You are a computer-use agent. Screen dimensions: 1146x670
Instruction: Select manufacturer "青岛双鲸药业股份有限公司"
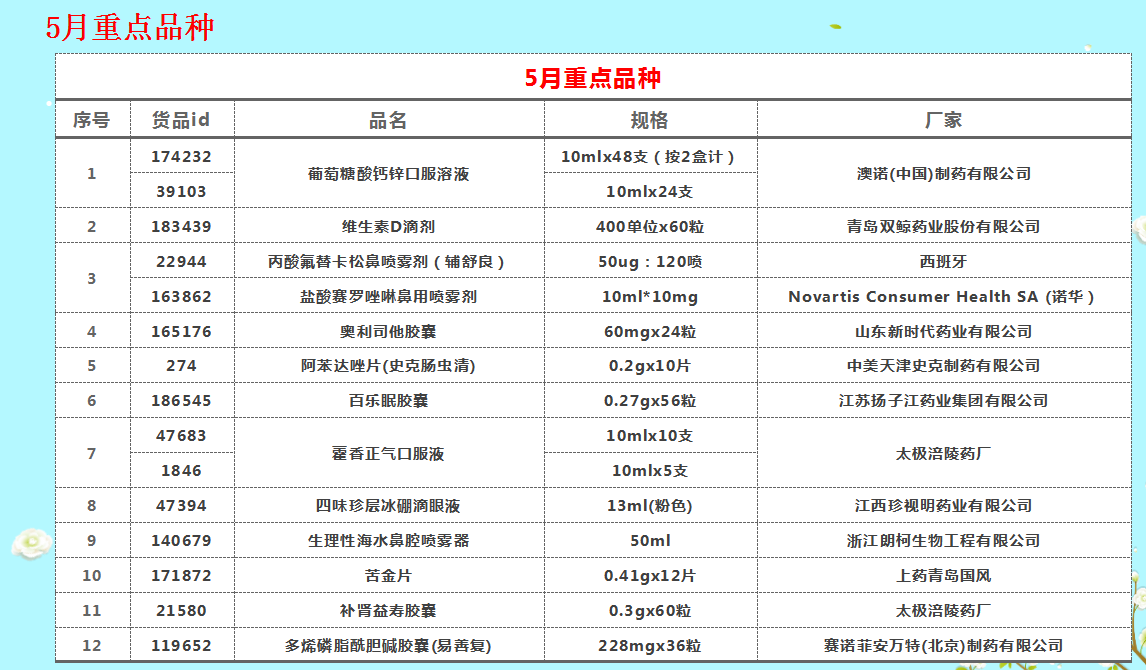point(944,226)
